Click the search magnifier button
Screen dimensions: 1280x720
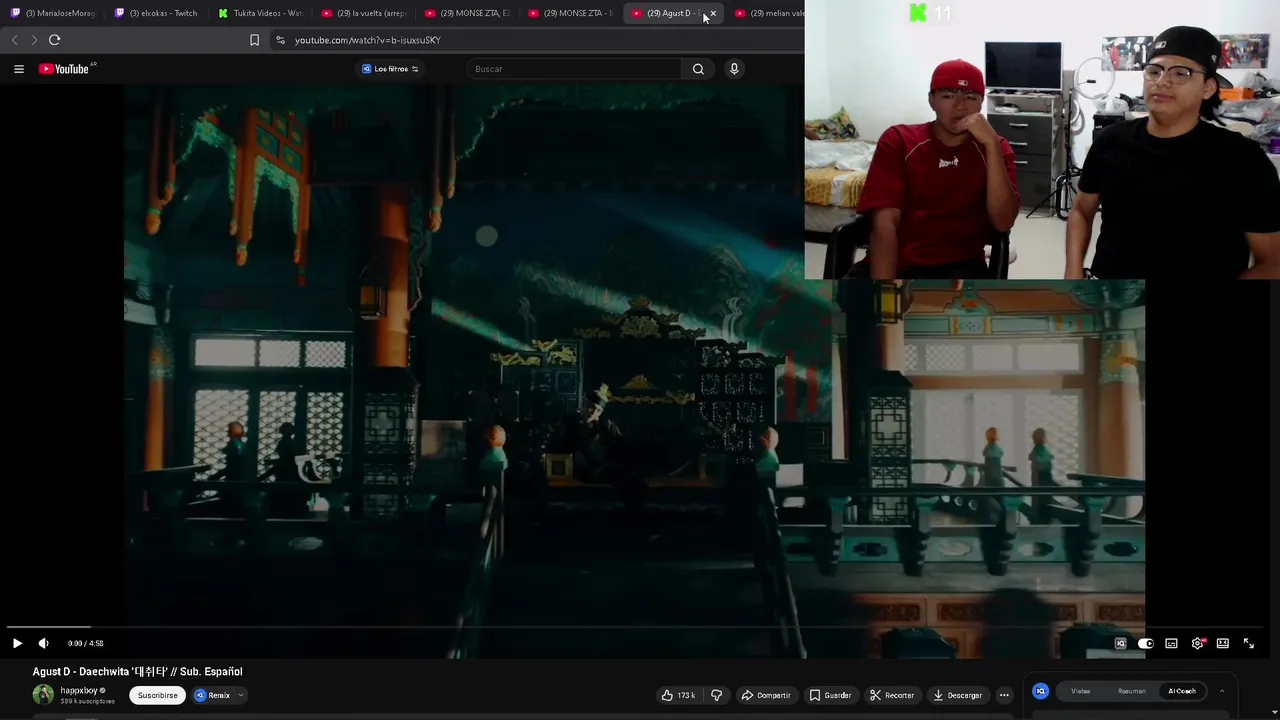point(698,69)
